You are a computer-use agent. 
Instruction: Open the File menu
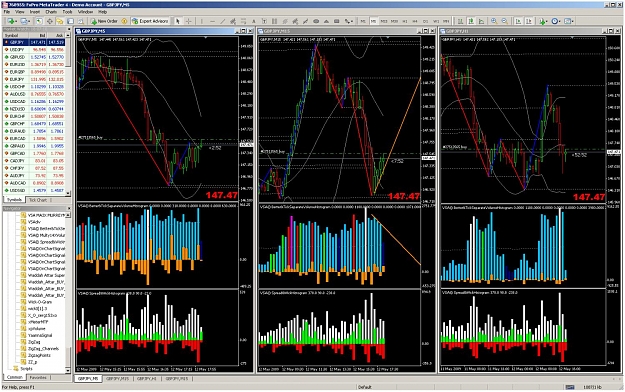click(x=7, y=12)
